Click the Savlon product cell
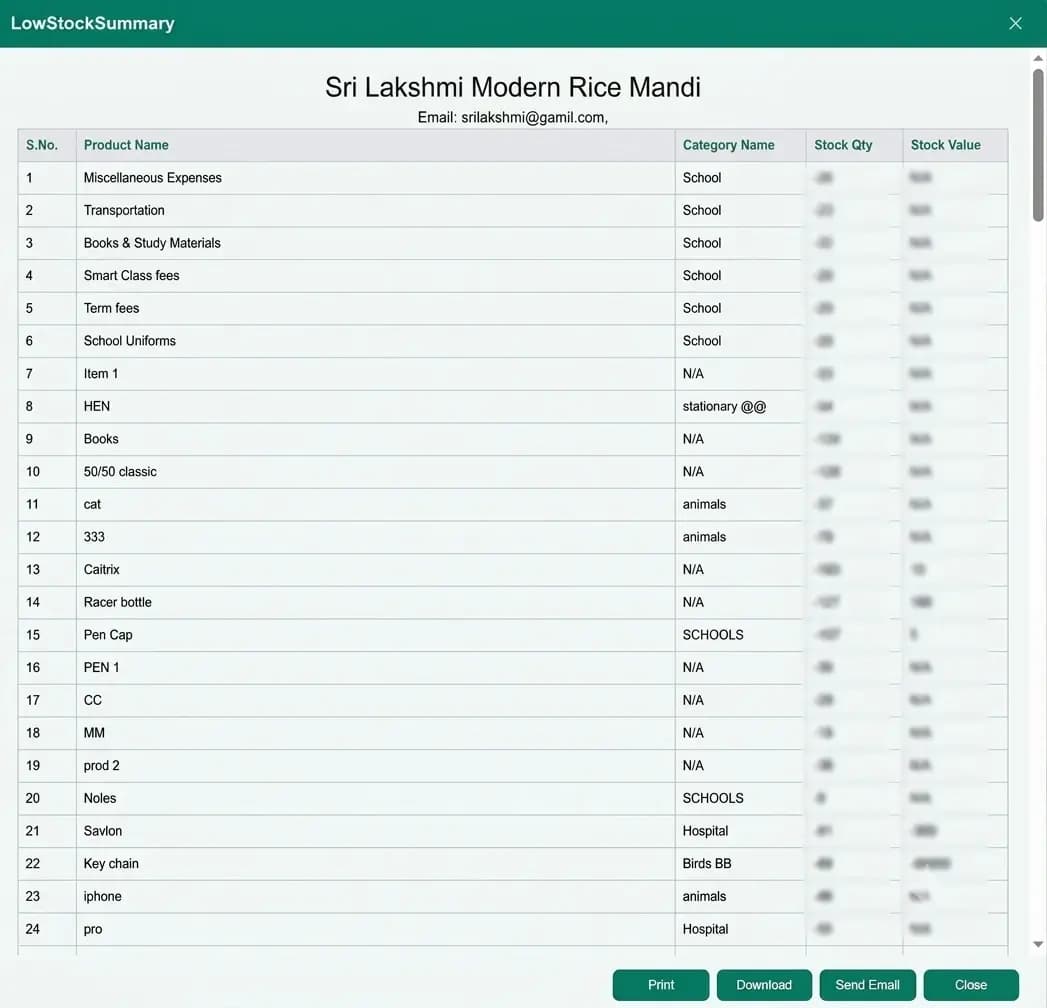The width and height of the screenshot is (1047, 1008). point(375,831)
